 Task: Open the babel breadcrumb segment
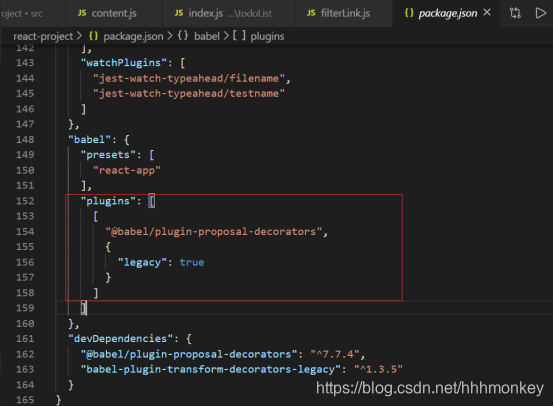coord(207,36)
